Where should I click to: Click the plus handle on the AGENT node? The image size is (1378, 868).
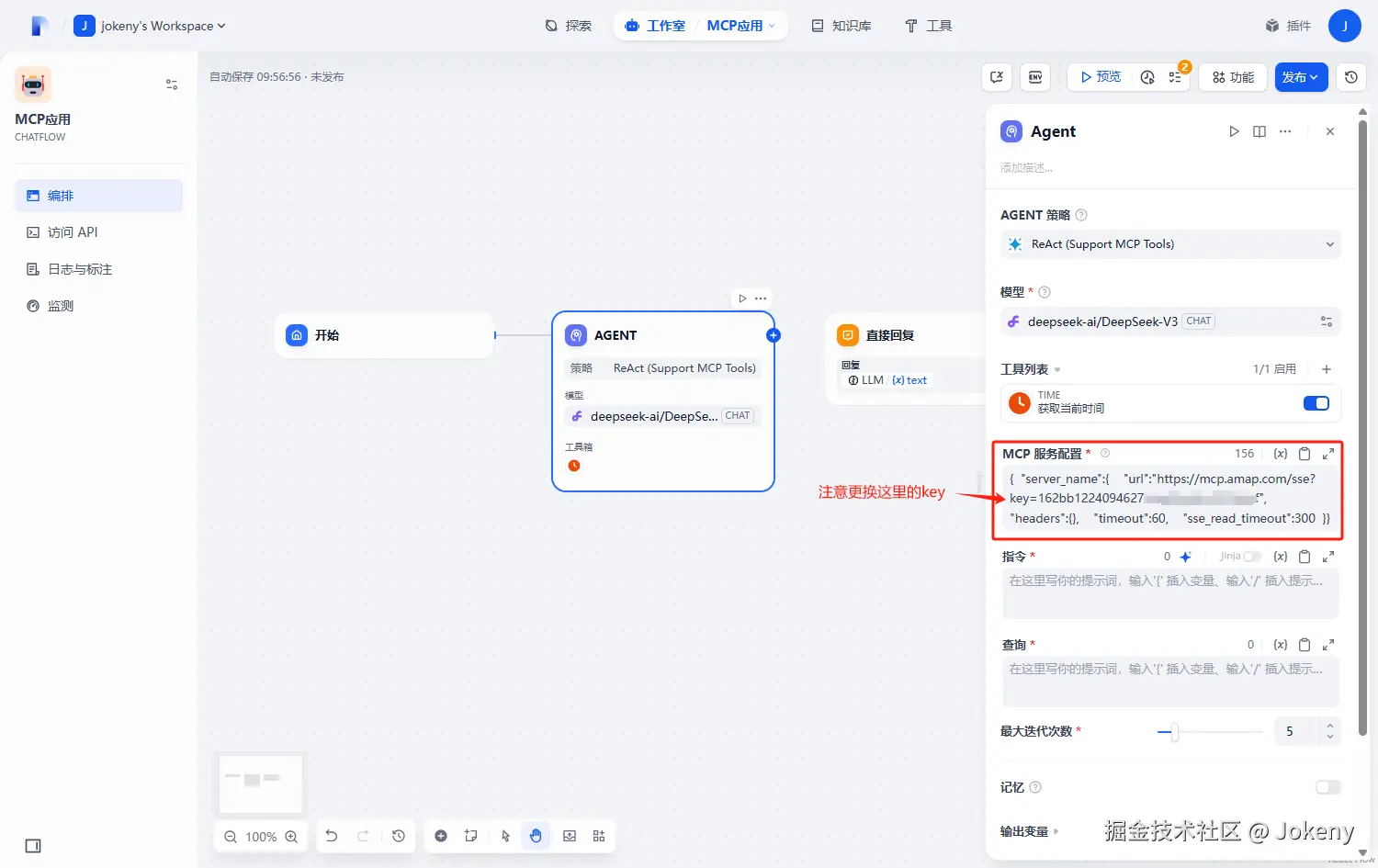pos(774,335)
